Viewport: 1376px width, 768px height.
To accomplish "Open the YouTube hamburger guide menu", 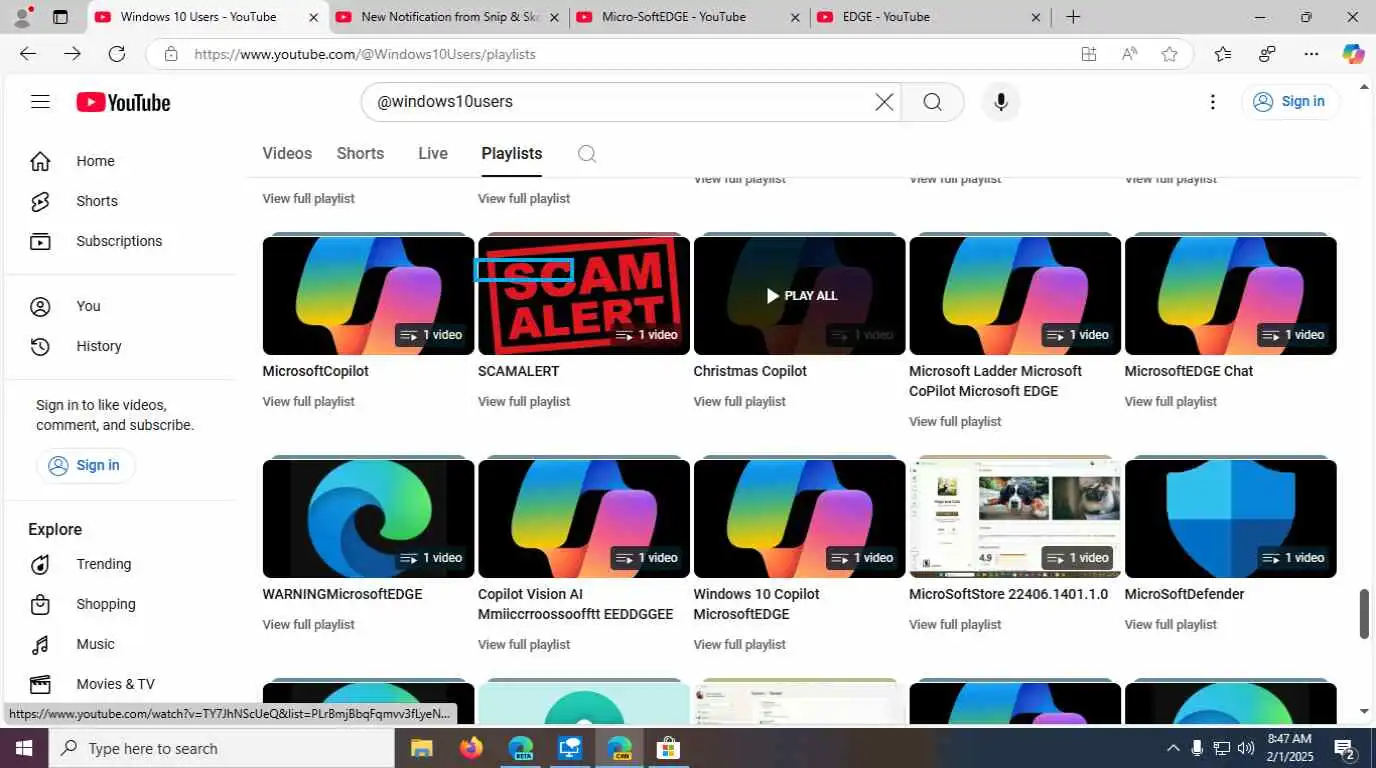I will point(40,102).
